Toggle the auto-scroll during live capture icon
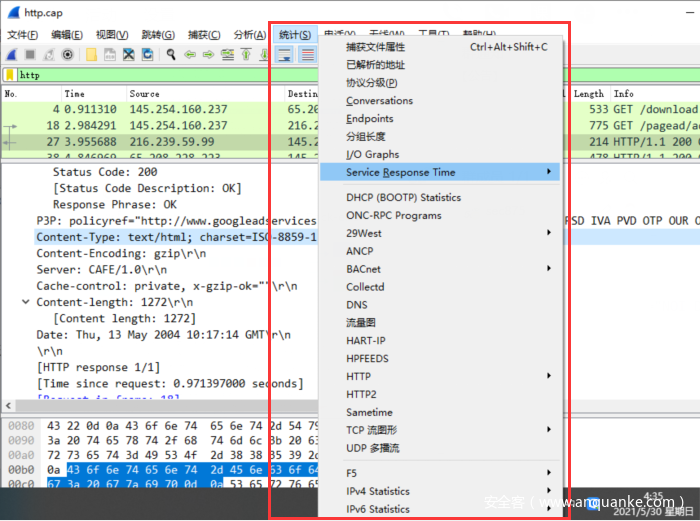700x521 pixels. pos(286,55)
